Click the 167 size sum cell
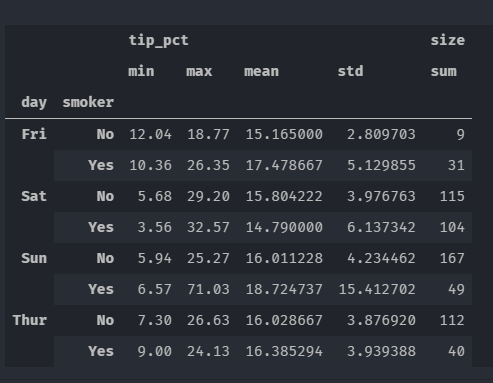Image resolution: width=493 pixels, height=383 pixels. pyautogui.click(x=452, y=258)
